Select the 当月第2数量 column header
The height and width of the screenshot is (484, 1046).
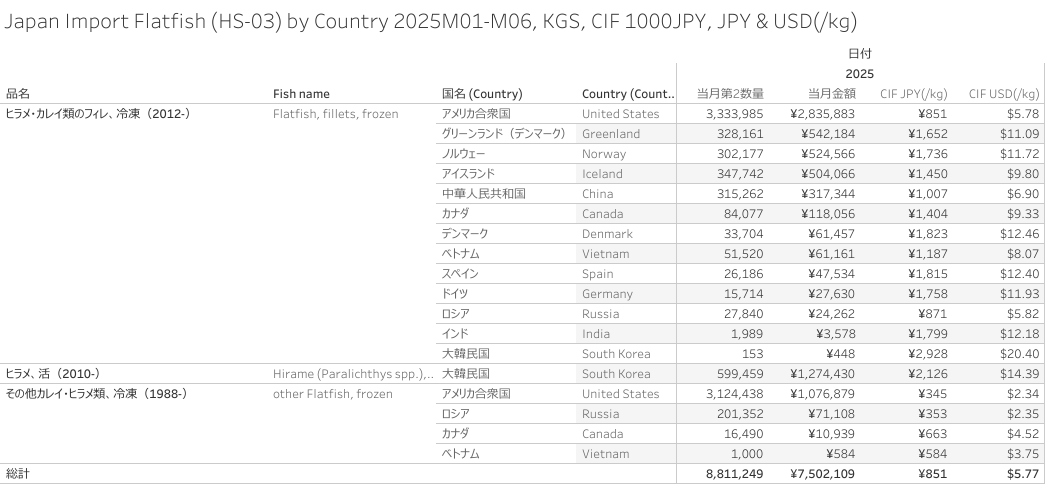point(730,94)
